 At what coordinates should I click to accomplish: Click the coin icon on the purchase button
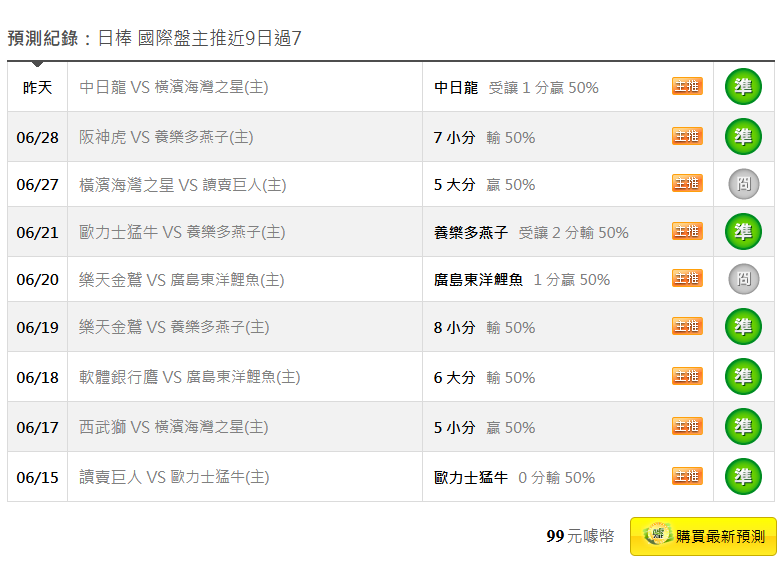pyautogui.click(x=658, y=536)
